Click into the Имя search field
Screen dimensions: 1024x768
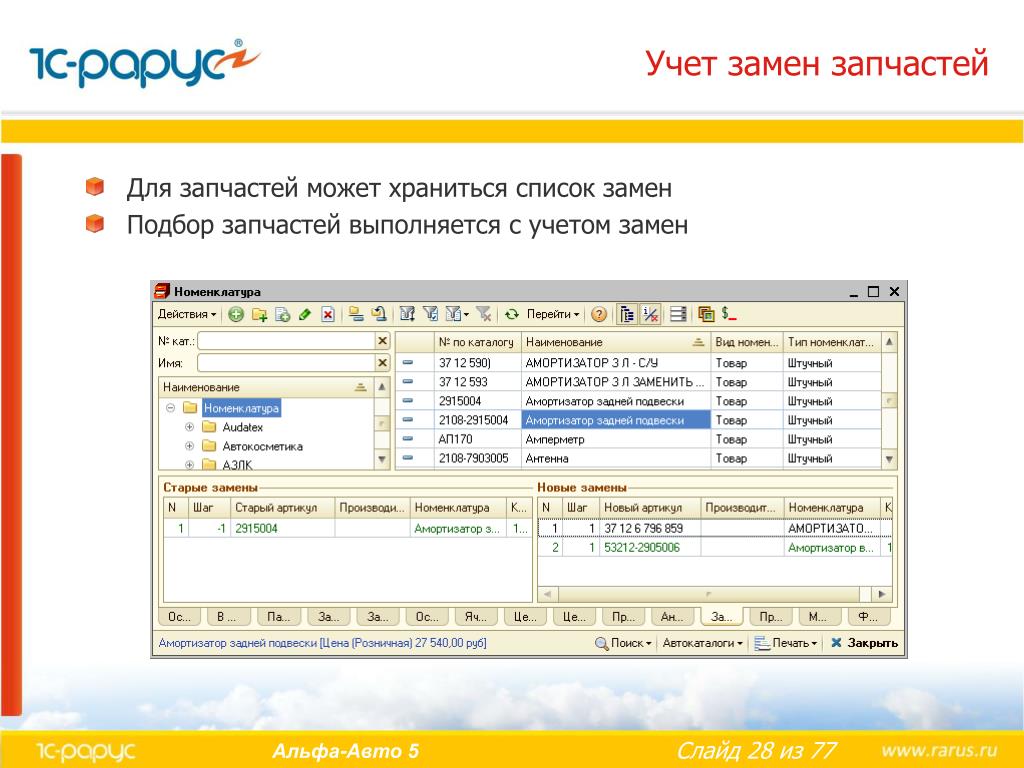285,362
